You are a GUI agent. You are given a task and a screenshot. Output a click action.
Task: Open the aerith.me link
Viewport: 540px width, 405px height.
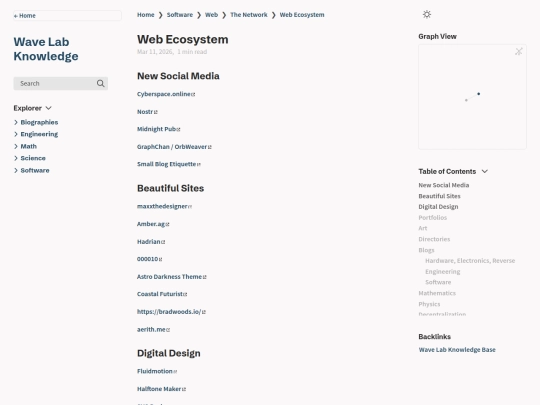click(153, 330)
